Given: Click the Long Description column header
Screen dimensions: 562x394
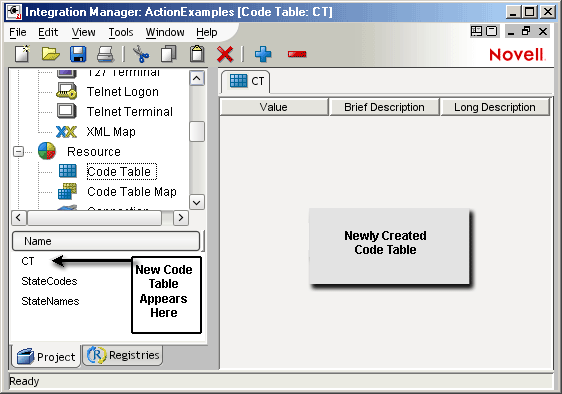Looking at the screenshot, I should pyautogui.click(x=495, y=107).
